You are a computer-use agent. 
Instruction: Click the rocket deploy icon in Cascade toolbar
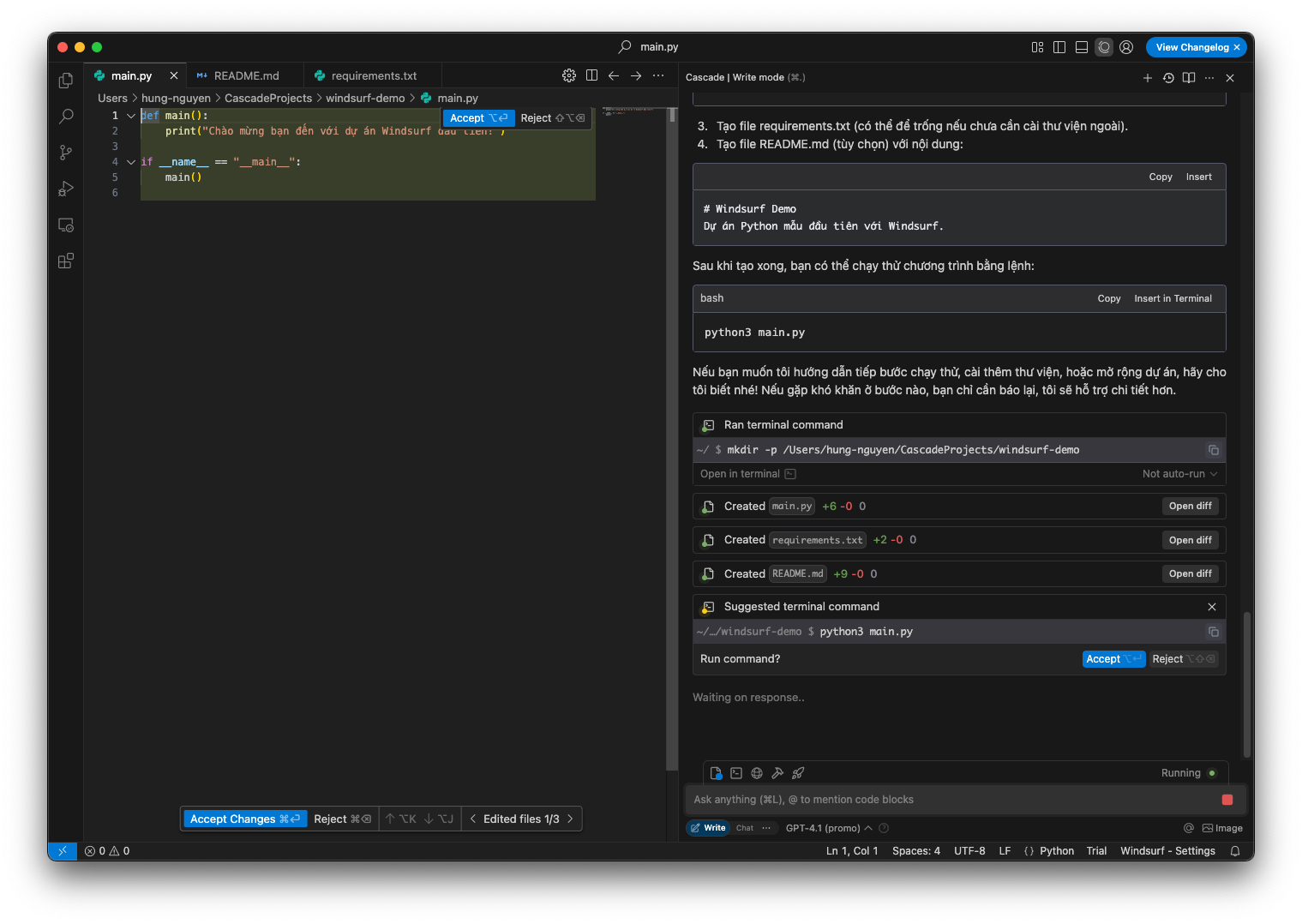pos(798,773)
